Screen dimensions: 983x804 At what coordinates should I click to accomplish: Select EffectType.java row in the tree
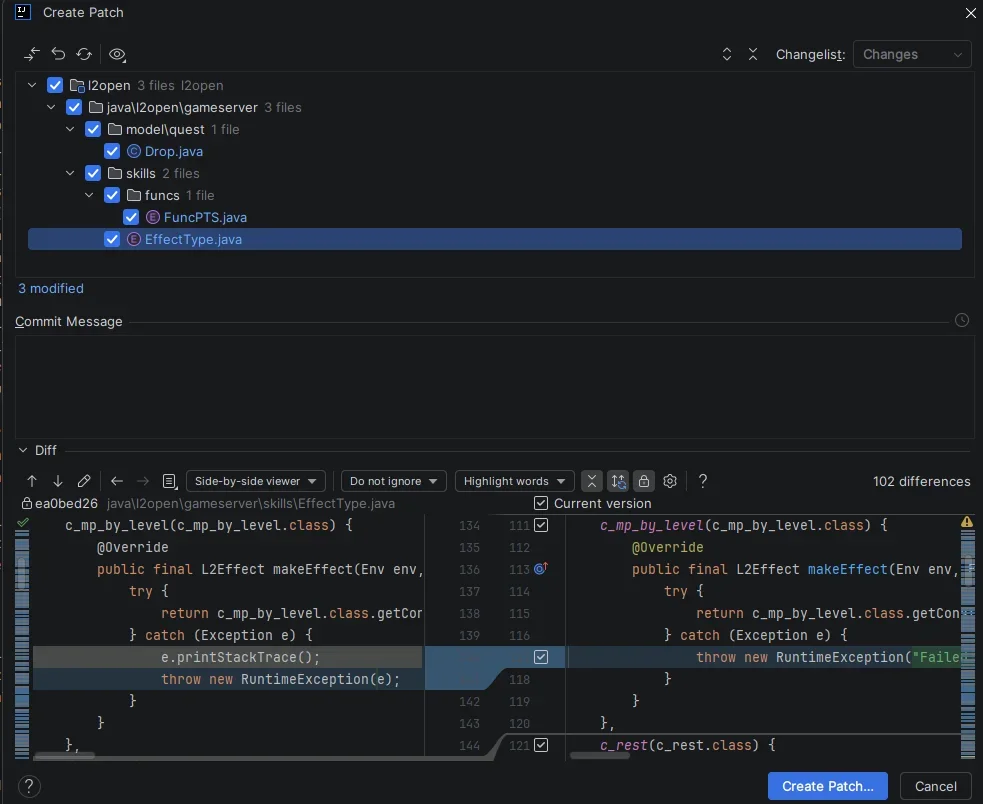coord(495,239)
